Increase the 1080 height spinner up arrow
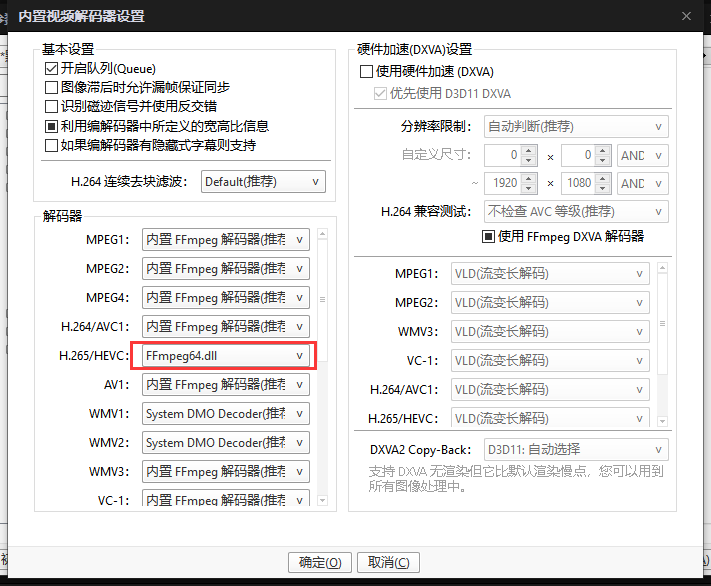Viewport: 711px width, 586px height. coord(603,178)
